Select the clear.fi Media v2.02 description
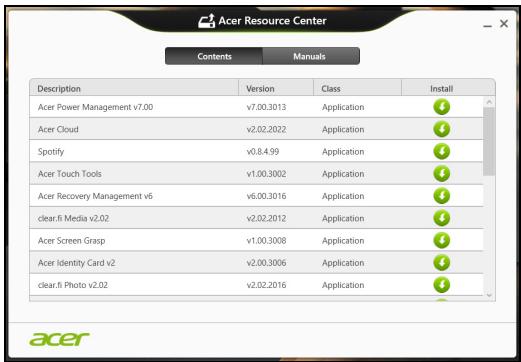521x362 pixels. [73, 218]
